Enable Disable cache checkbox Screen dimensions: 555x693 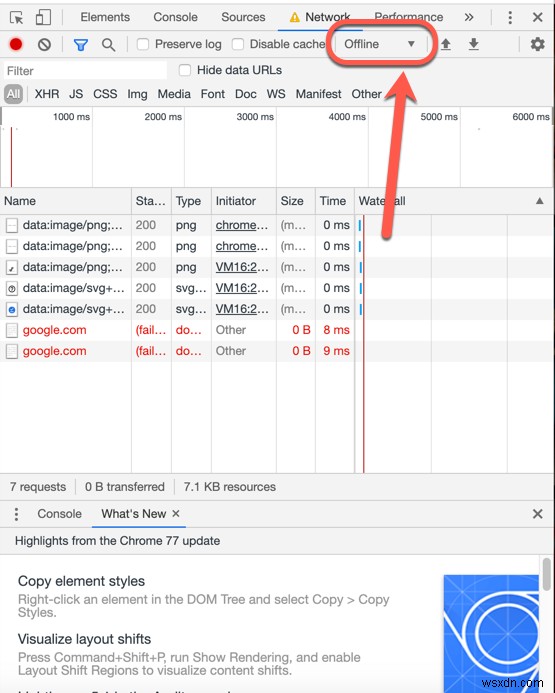(x=238, y=44)
